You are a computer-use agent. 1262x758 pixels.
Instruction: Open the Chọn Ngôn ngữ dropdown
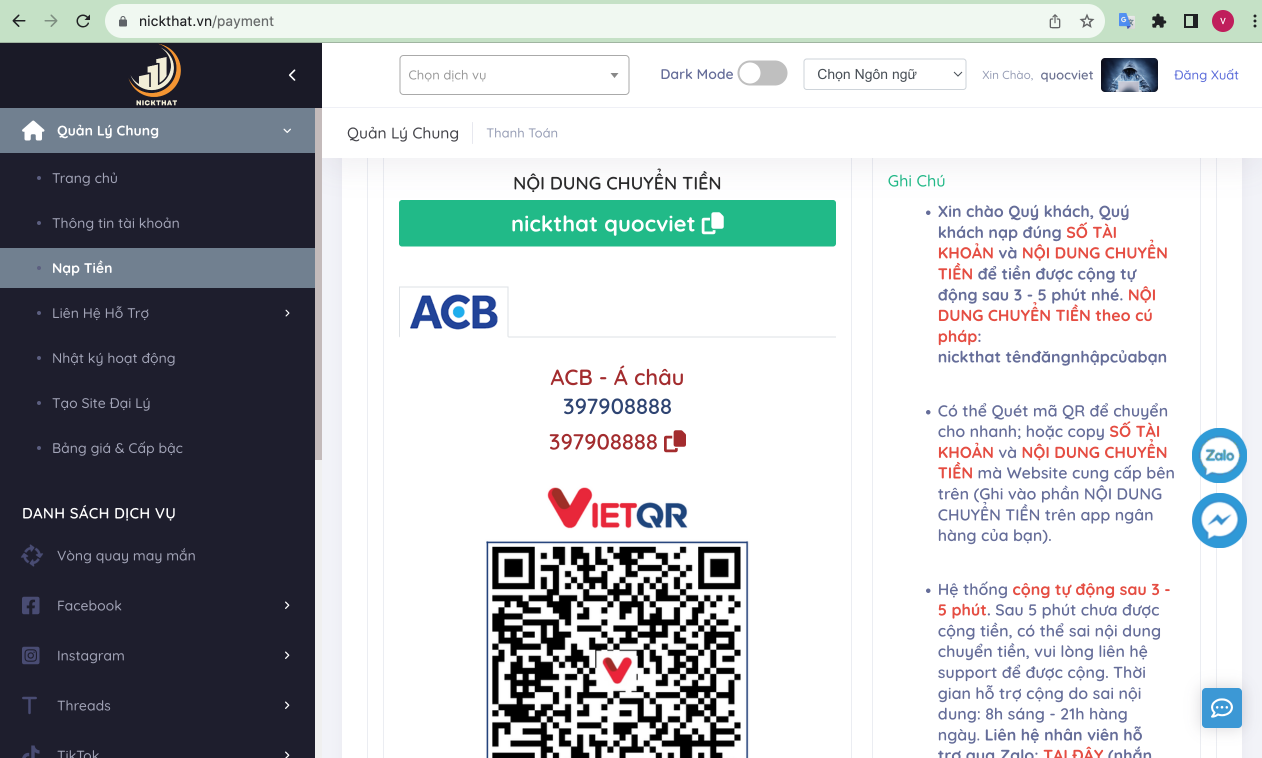click(885, 74)
